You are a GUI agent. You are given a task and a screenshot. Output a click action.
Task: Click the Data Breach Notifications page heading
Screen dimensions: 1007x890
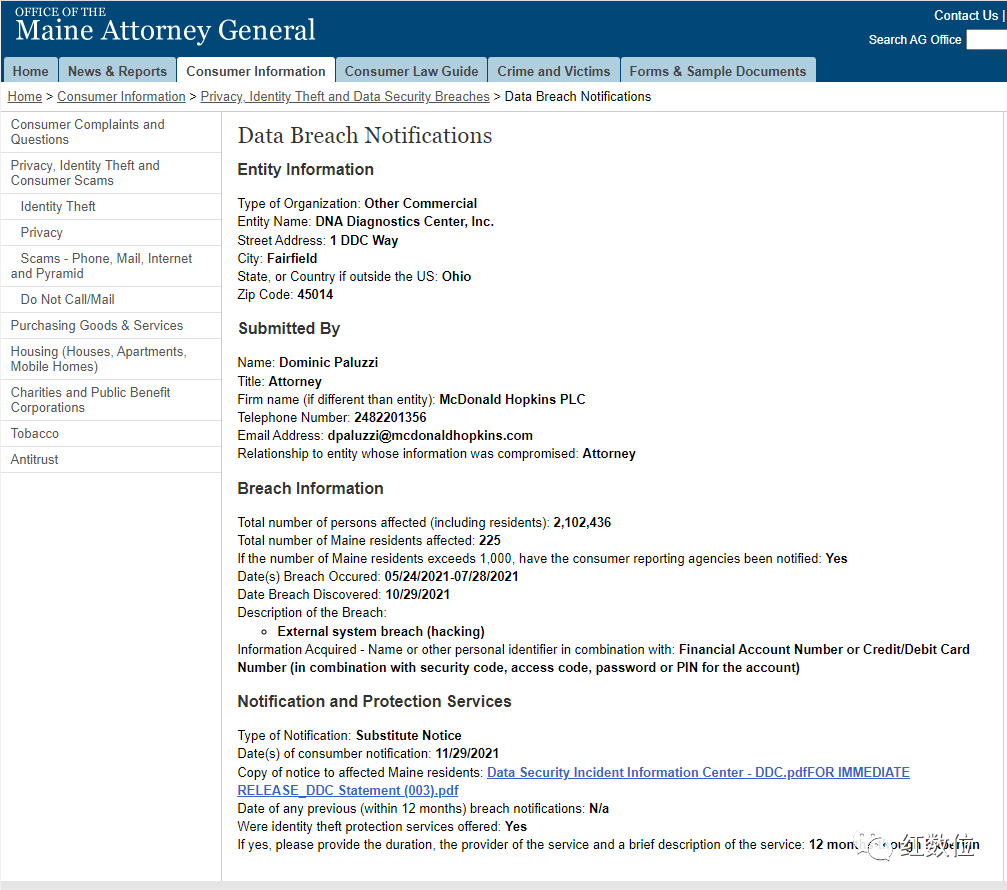(x=365, y=135)
